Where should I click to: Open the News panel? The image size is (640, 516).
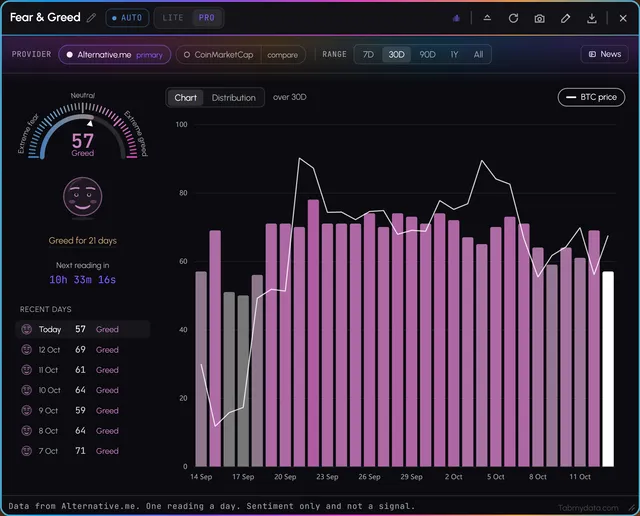coord(604,54)
